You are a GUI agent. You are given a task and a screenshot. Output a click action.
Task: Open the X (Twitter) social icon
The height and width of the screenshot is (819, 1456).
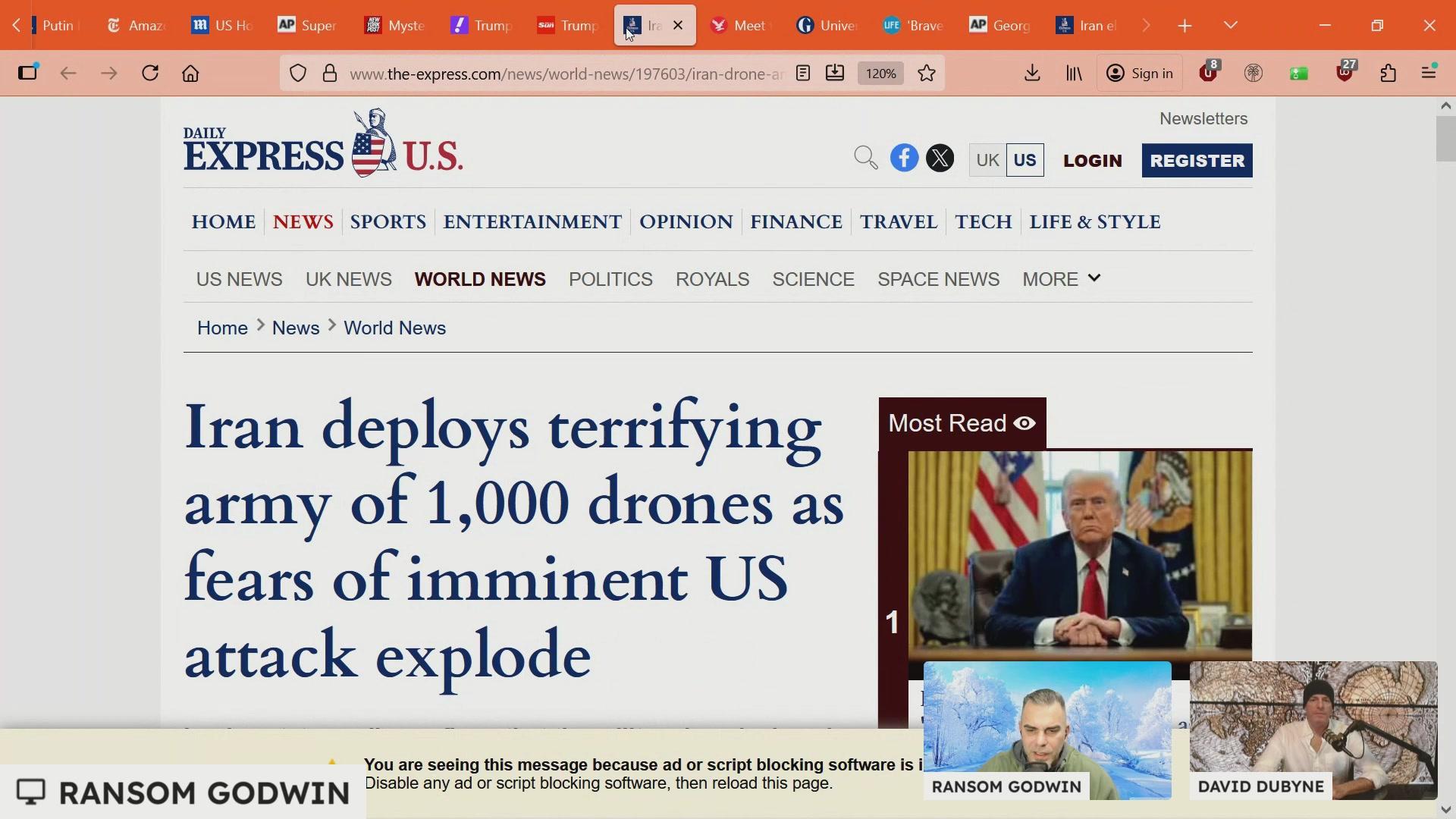[x=940, y=158]
